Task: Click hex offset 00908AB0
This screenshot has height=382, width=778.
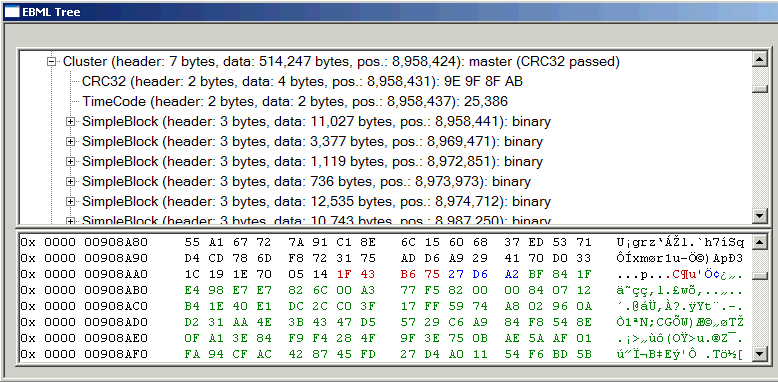Action: click(116, 290)
